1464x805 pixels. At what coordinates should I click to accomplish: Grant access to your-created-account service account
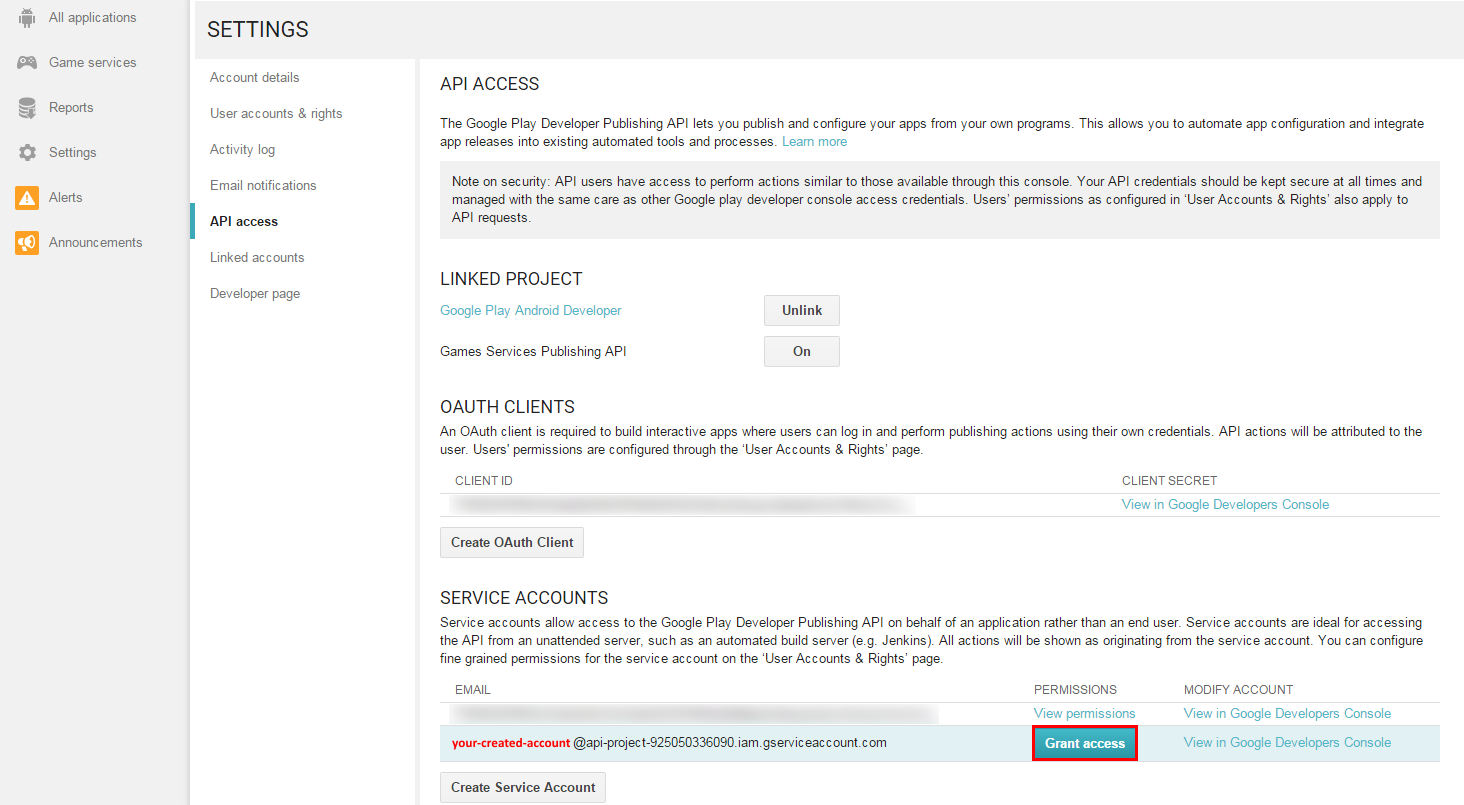(x=1084, y=743)
